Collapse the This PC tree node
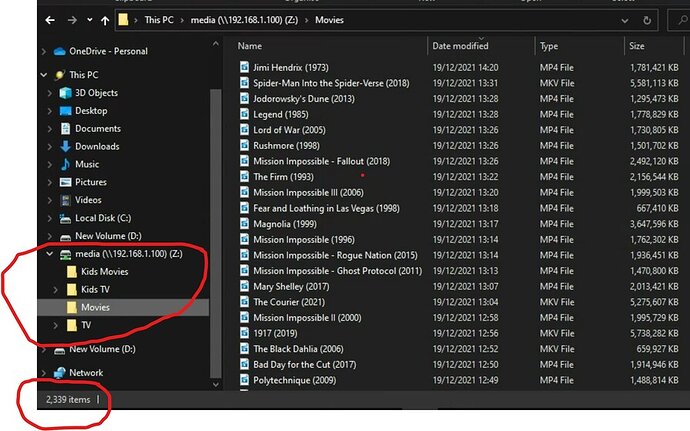 coord(44,75)
